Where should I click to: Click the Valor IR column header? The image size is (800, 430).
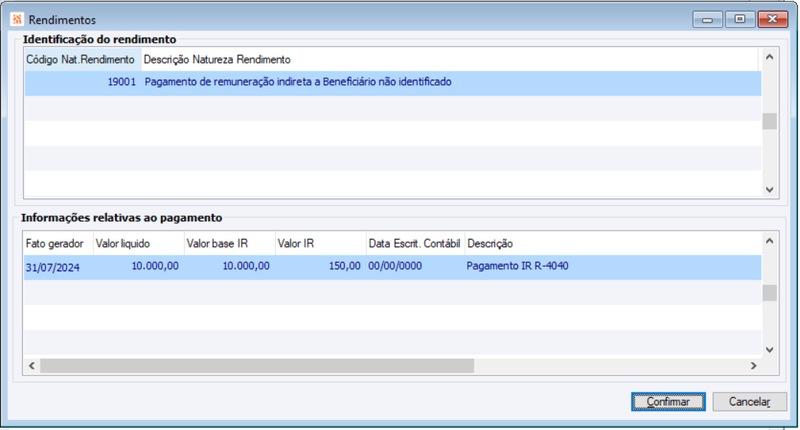tap(320, 244)
